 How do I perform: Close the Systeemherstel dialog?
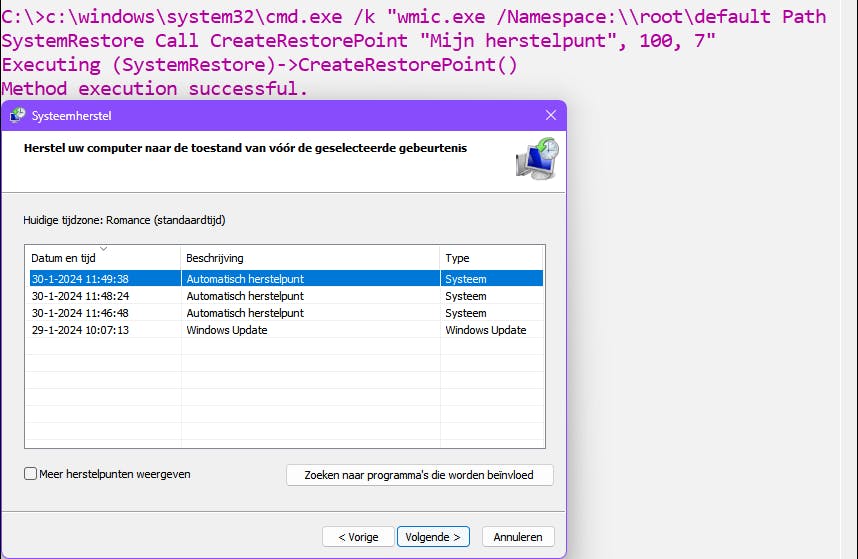550,116
